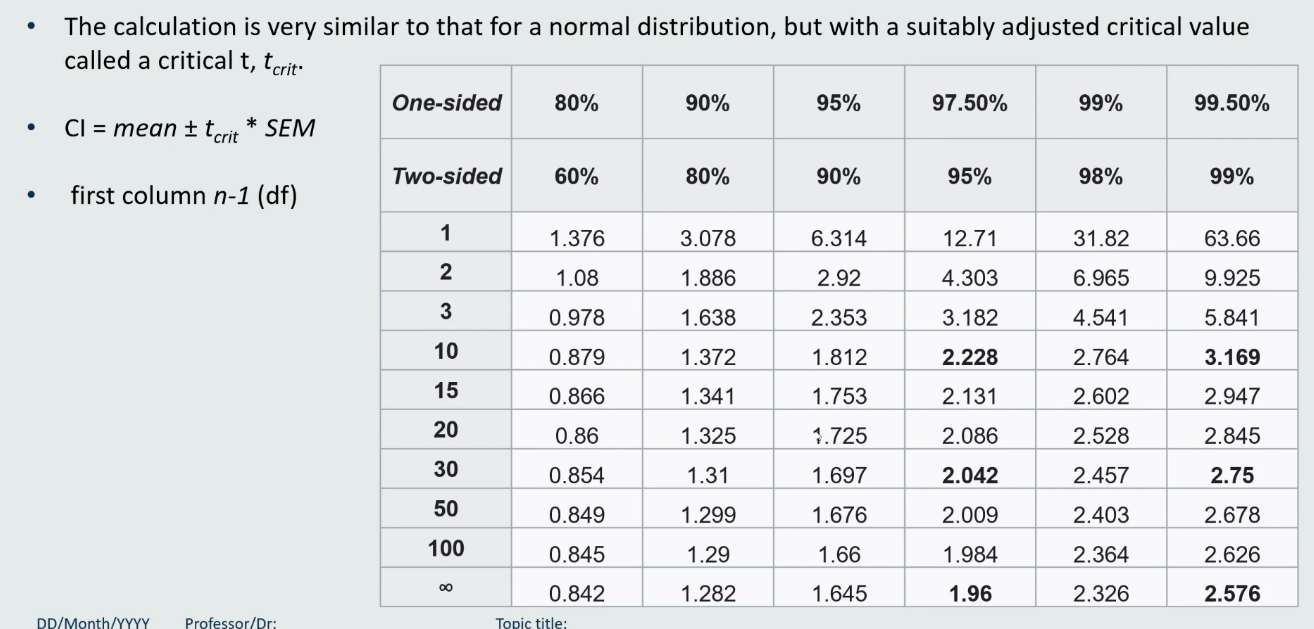1314x629 pixels.
Task: Click the One-sided row header cell
Action: tap(446, 103)
